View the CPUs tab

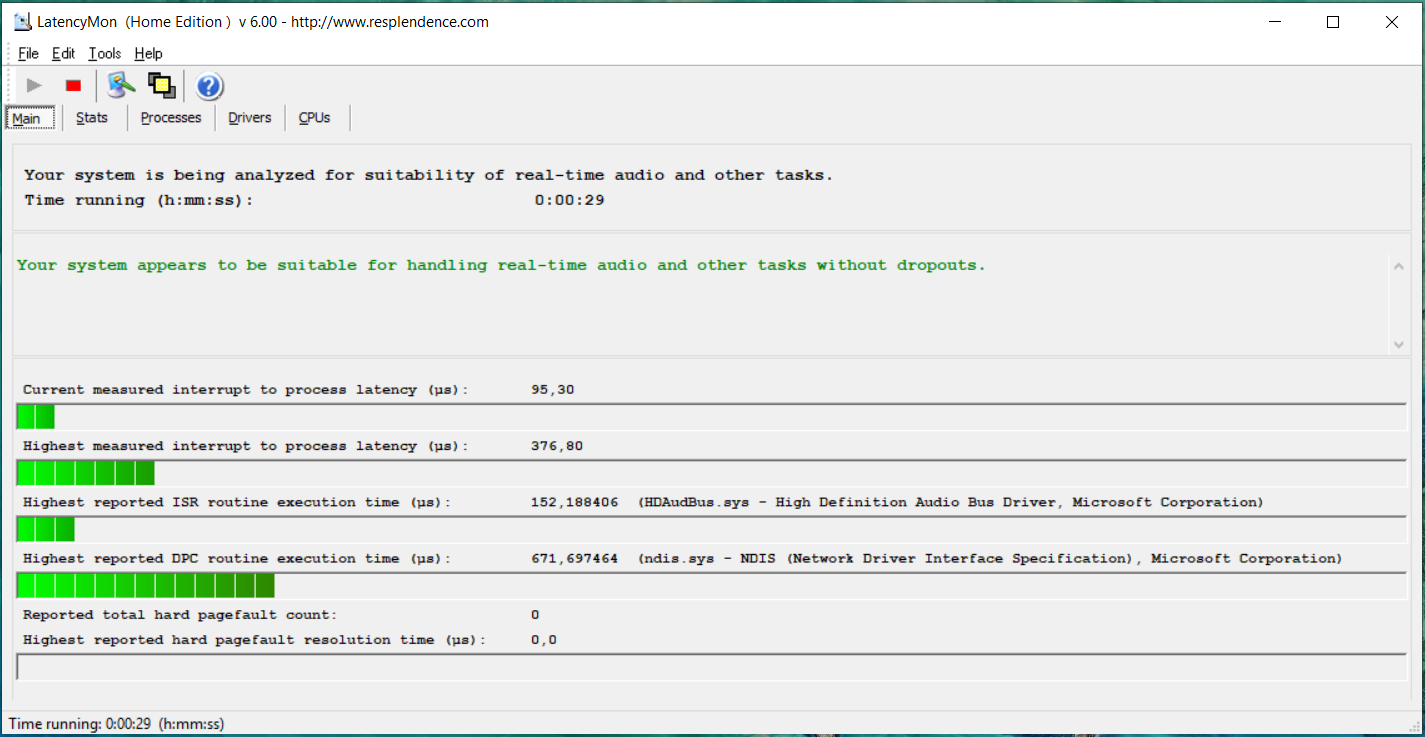coord(314,118)
